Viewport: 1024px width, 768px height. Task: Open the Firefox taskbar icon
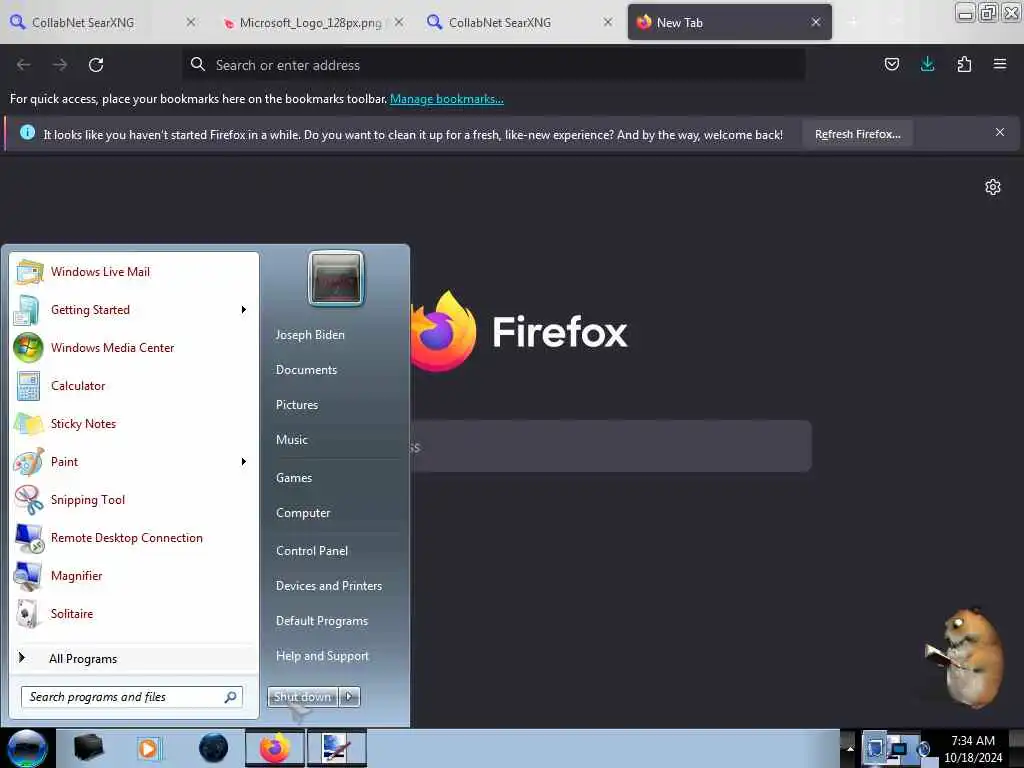(x=274, y=748)
